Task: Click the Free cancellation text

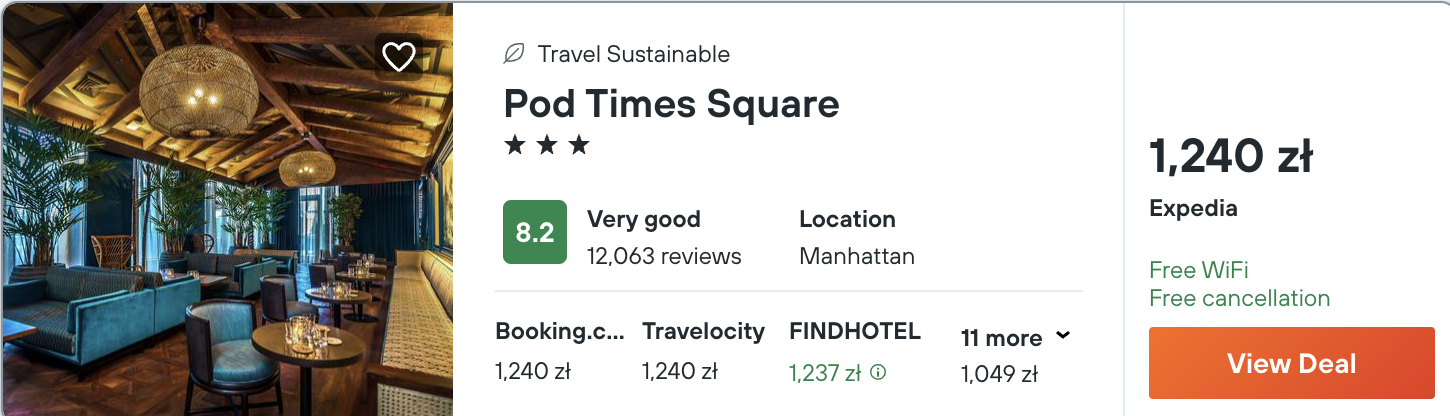Action: pos(1239,298)
